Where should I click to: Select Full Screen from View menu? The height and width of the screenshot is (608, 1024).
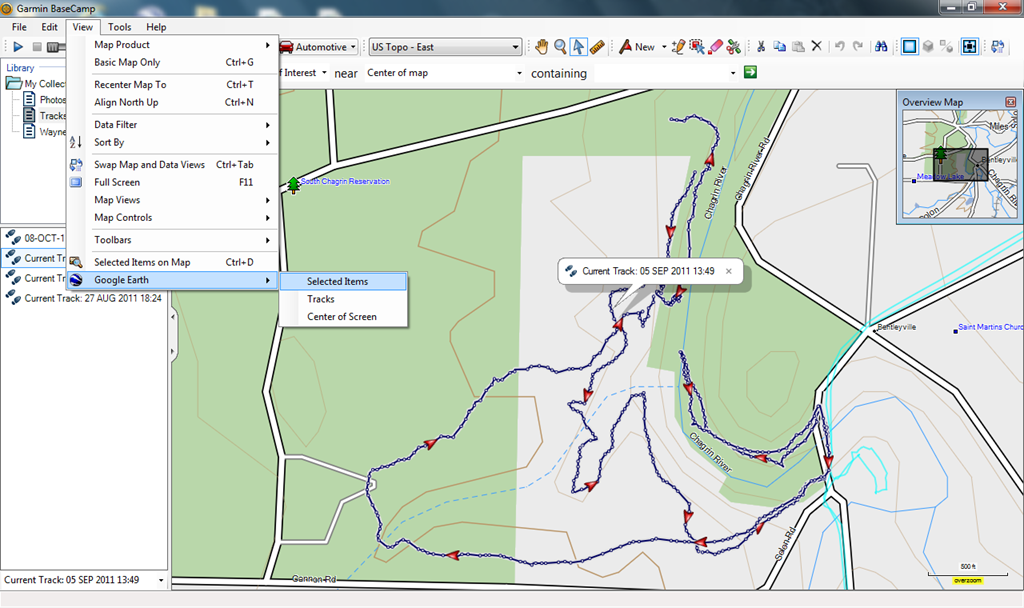(117, 182)
